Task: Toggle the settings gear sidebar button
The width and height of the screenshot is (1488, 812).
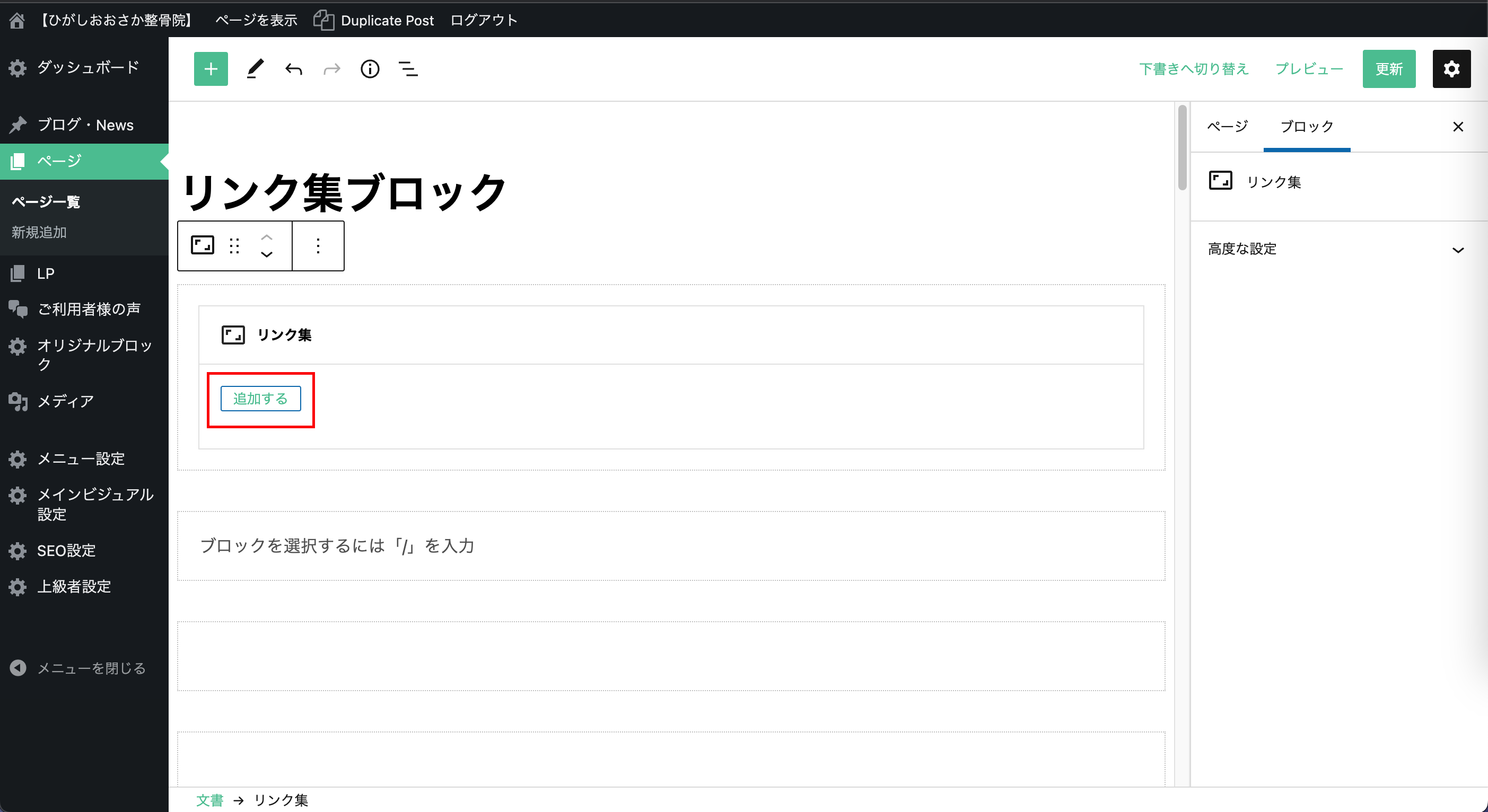Action: (1451, 69)
